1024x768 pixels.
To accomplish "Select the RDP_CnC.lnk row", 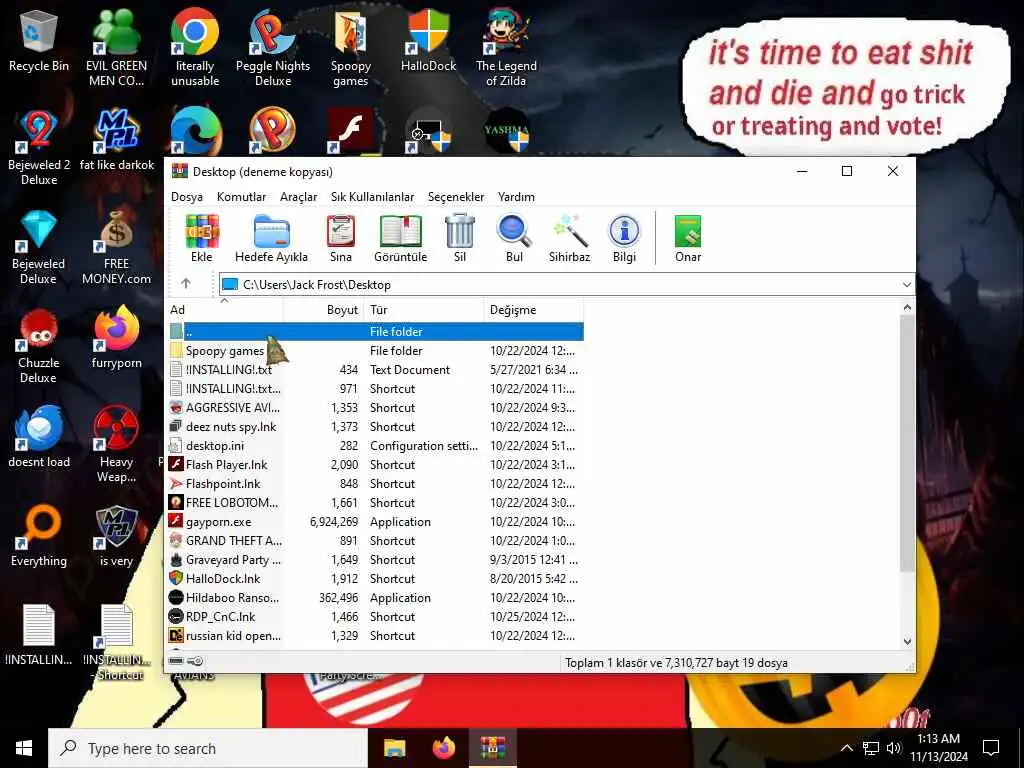I will (375, 616).
